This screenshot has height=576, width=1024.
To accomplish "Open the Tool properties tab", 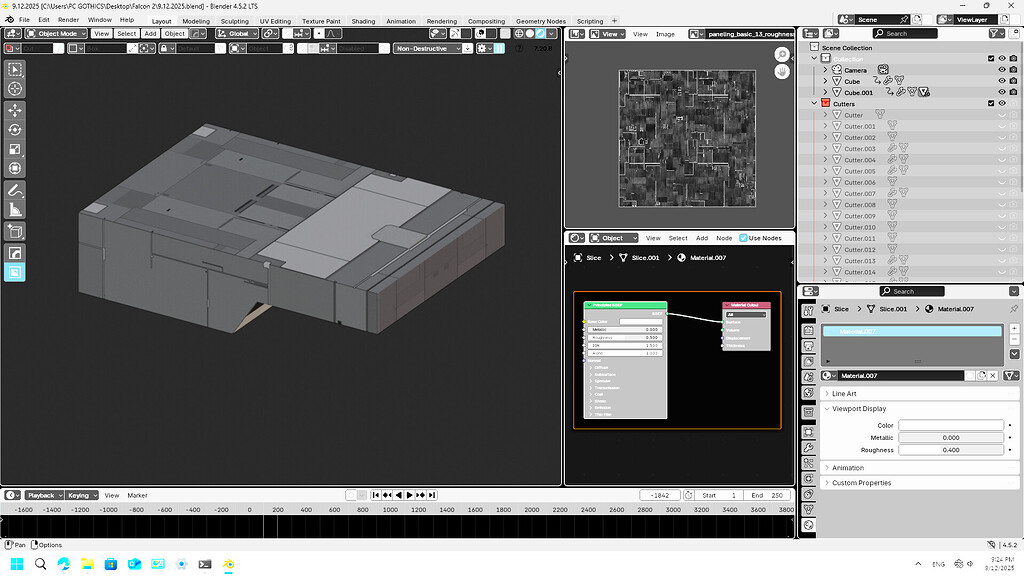I will (808, 311).
